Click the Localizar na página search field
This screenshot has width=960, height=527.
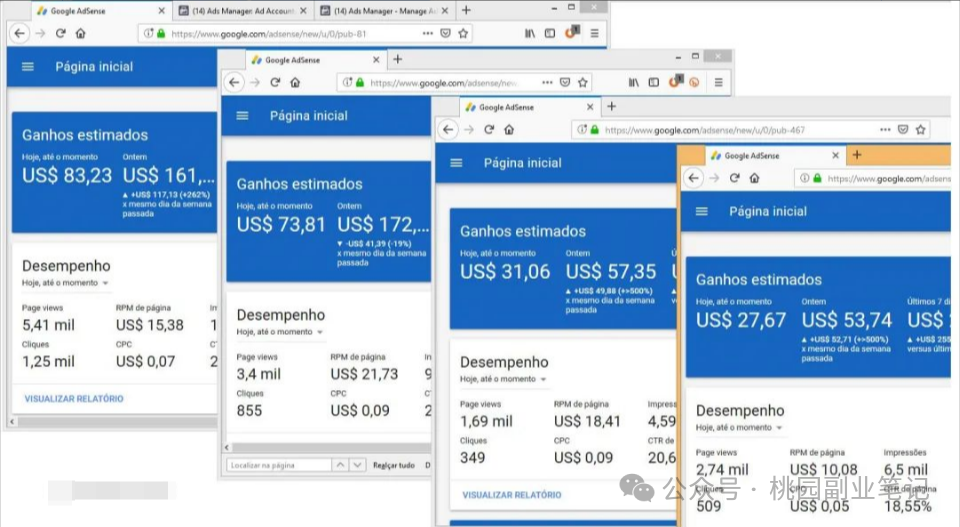[x=279, y=465]
